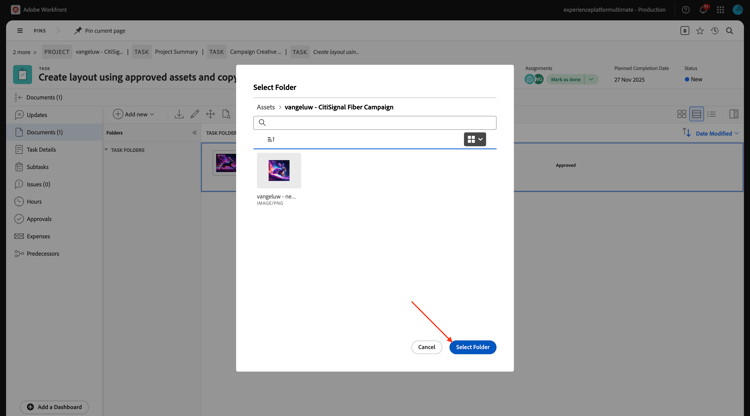Collapse left panel via Documents (1) header
750x416 pixels.
(x=38, y=98)
